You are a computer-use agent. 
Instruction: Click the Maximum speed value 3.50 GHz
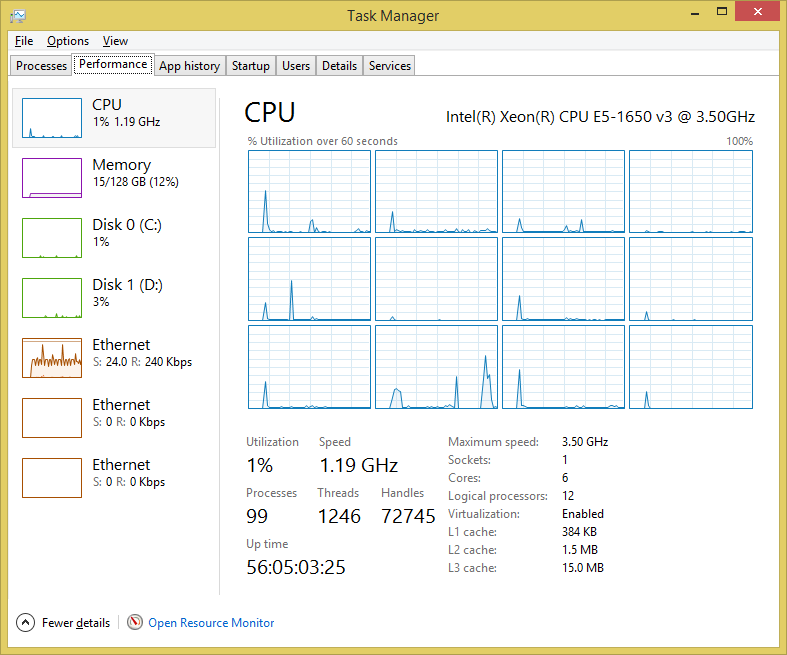click(585, 442)
